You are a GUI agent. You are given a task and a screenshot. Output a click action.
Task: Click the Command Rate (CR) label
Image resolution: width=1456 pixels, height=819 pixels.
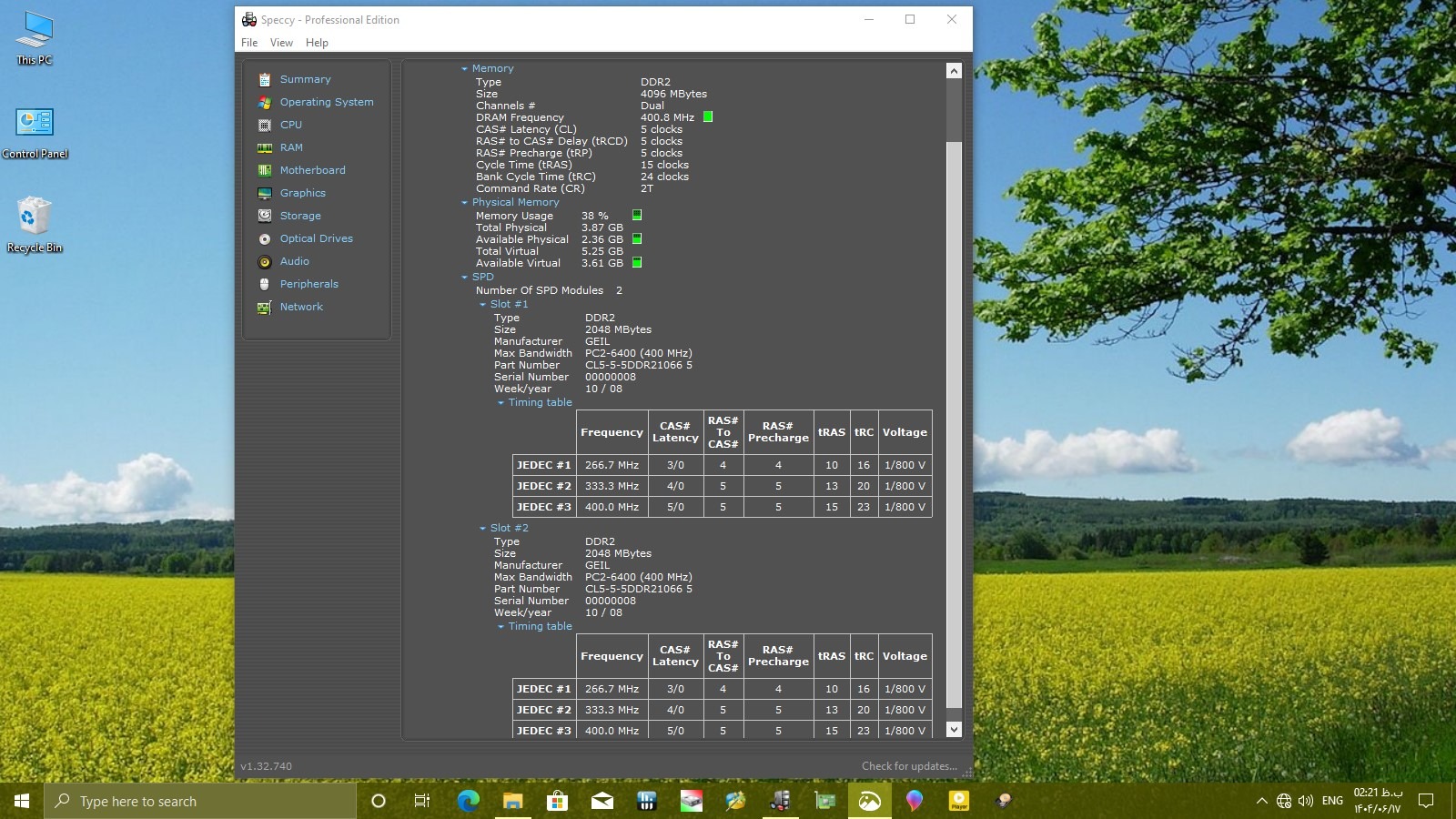click(x=531, y=188)
